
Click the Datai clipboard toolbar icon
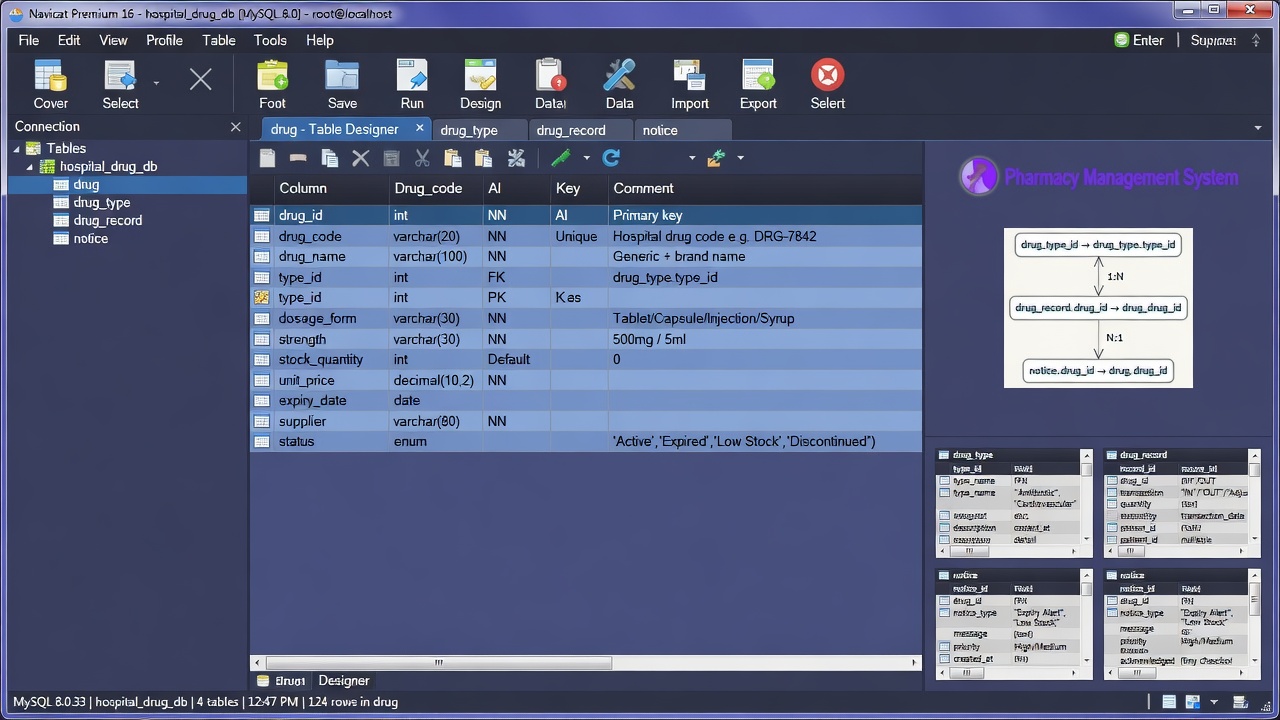pyautogui.click(x=550, y=76)
